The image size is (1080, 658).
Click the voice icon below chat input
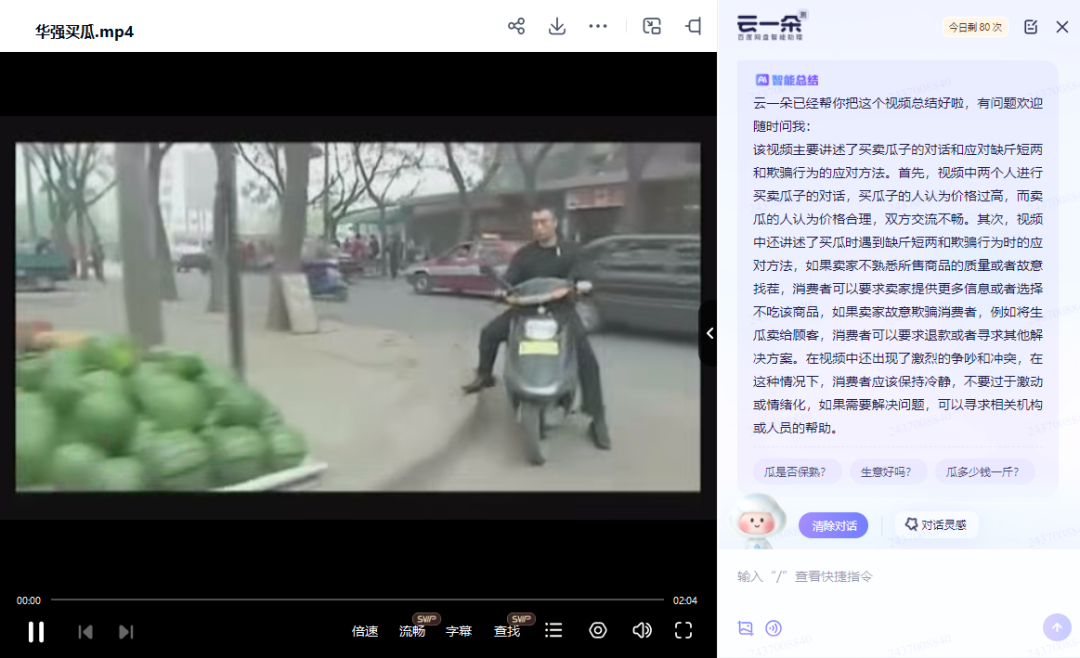point(773,628)
